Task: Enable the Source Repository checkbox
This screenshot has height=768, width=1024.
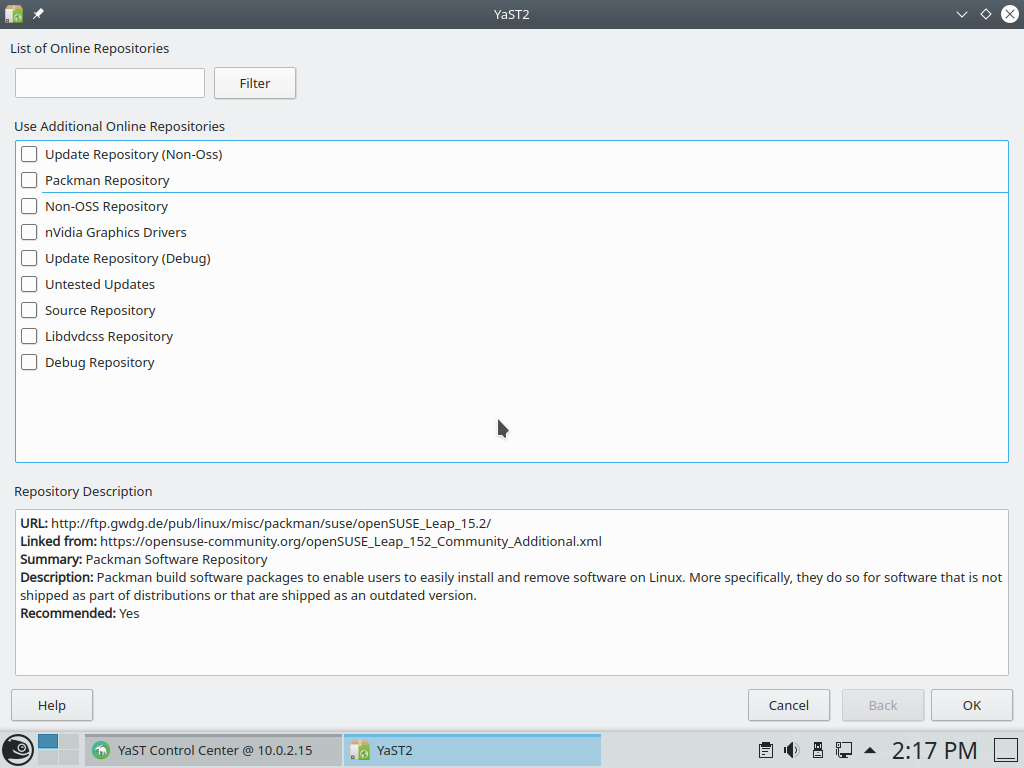Action: (29, 310)
